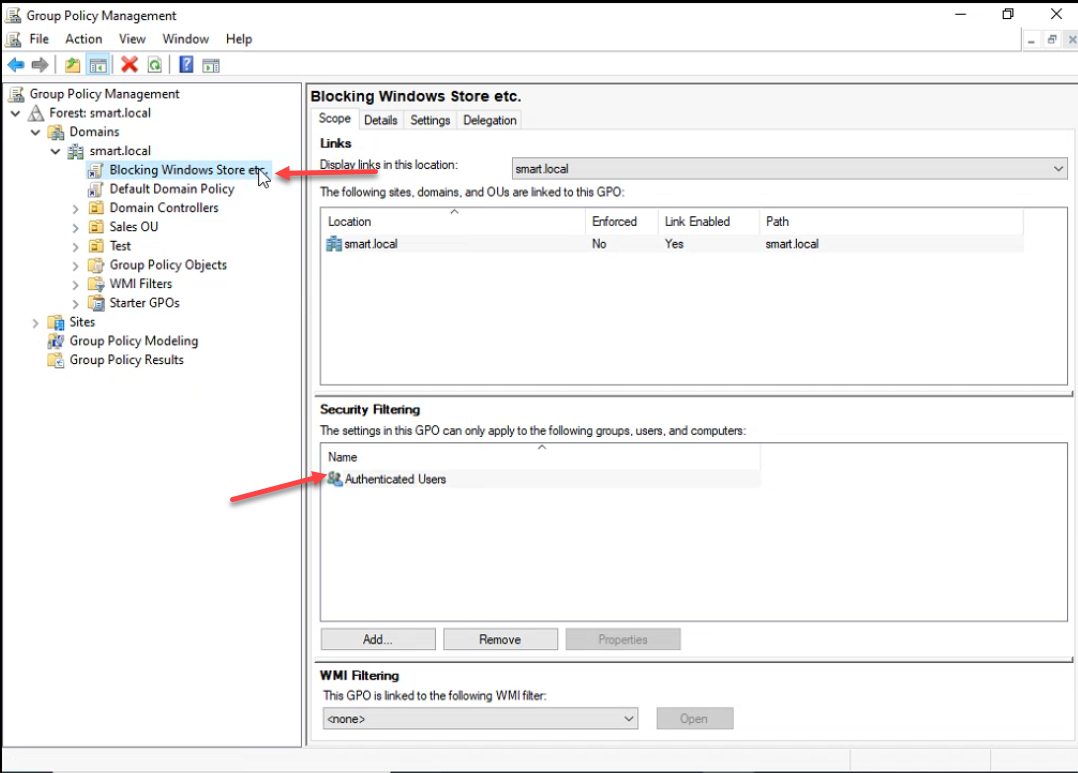Image resolution: width=1078 pixels, height=773 pixels.
Task: Click the Default Domain Policy GPO icon
Action: (x=96, y=189)
